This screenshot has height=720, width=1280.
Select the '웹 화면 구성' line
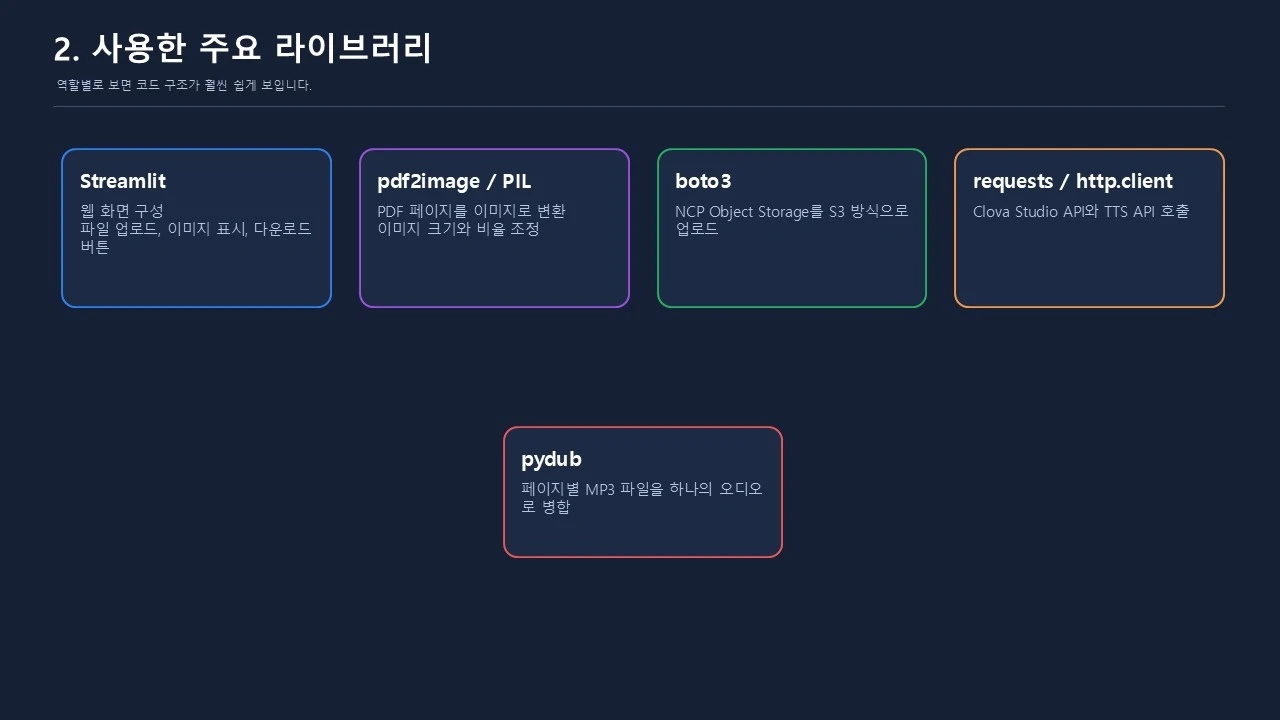pos(121,211)
